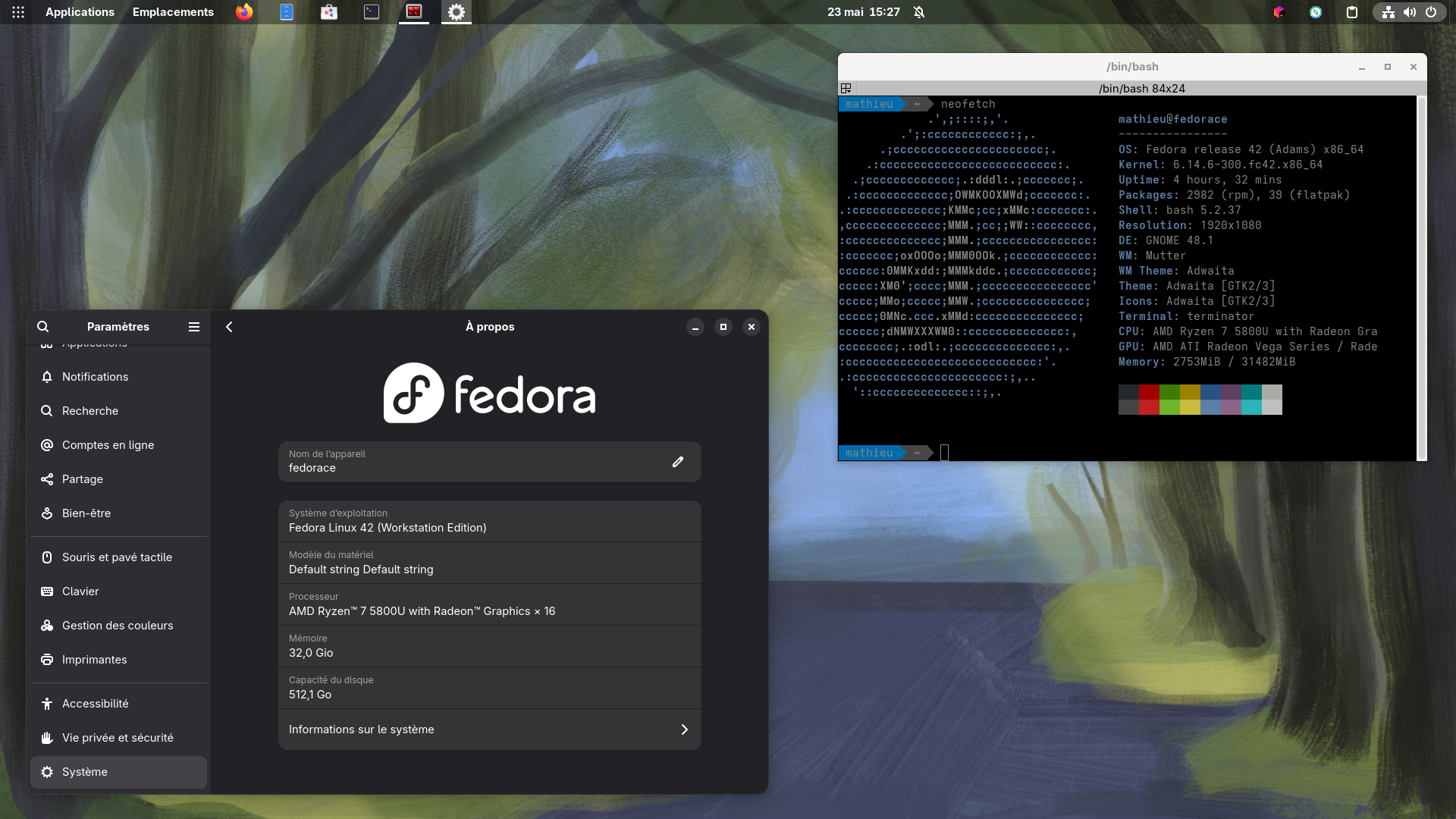Click the volume speaker icon in the top bar
Viewport: 1456px width, 819px height.
coord(1410,12)
